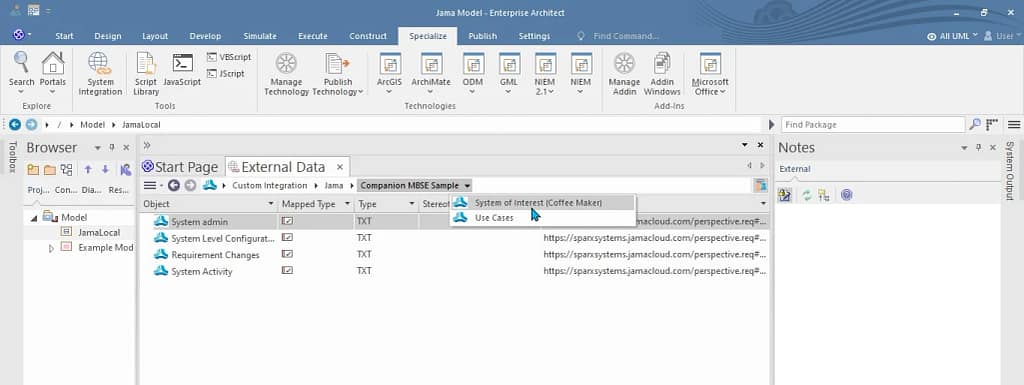Open Manage Addin

[x=624, y=74]
